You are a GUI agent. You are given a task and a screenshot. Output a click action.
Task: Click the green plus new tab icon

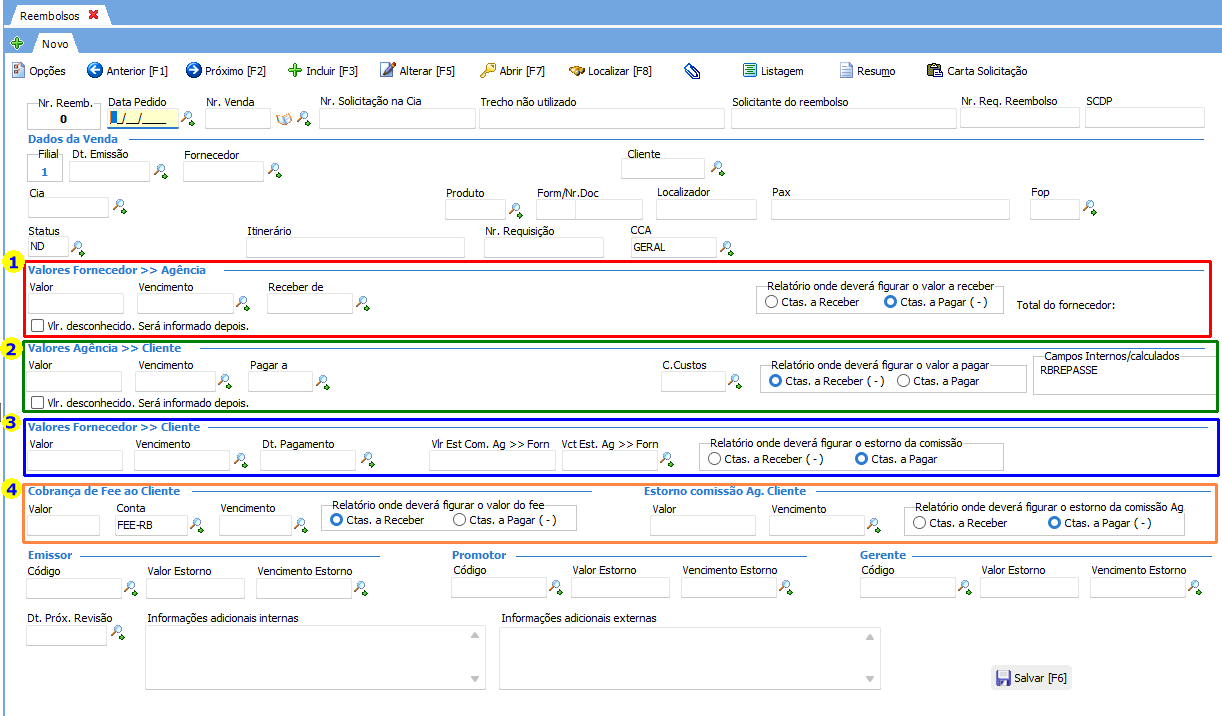[x=16, y=44]
